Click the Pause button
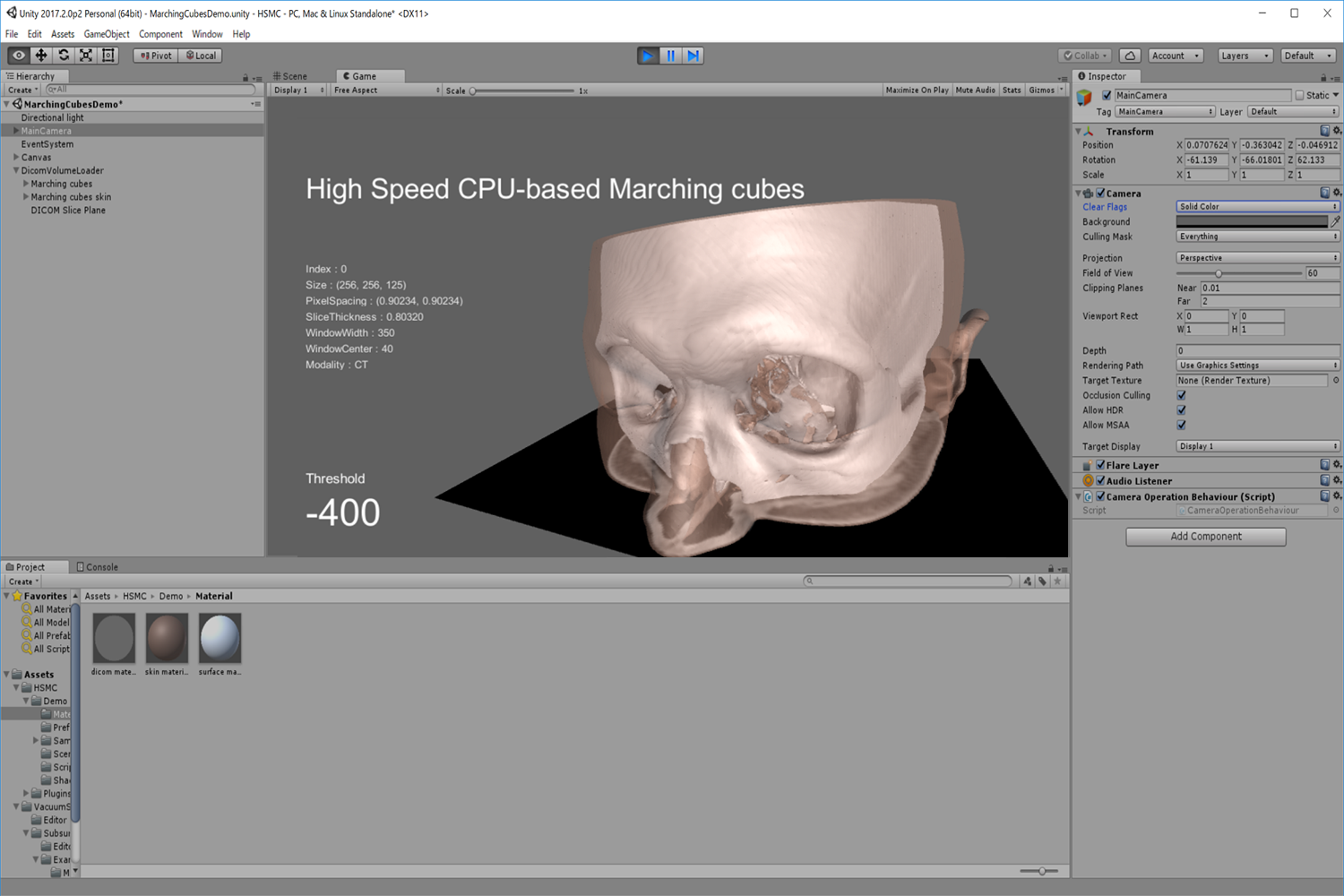Image resolution: width=1344 pixels, height=896 pixels. pos(670,56)
